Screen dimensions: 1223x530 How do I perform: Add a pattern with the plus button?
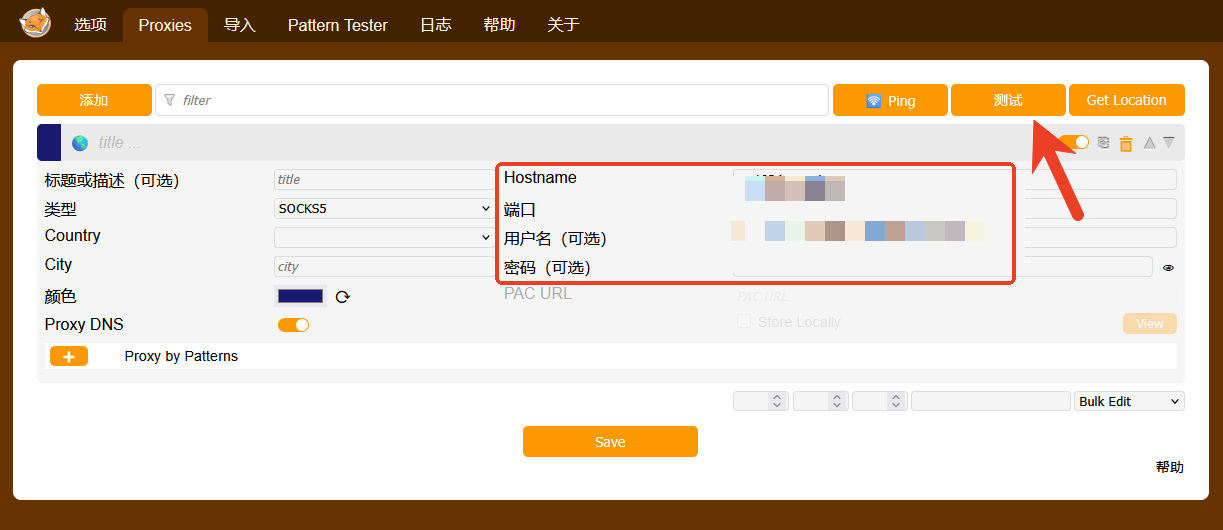pyautogui.click(x=69, y=356)
